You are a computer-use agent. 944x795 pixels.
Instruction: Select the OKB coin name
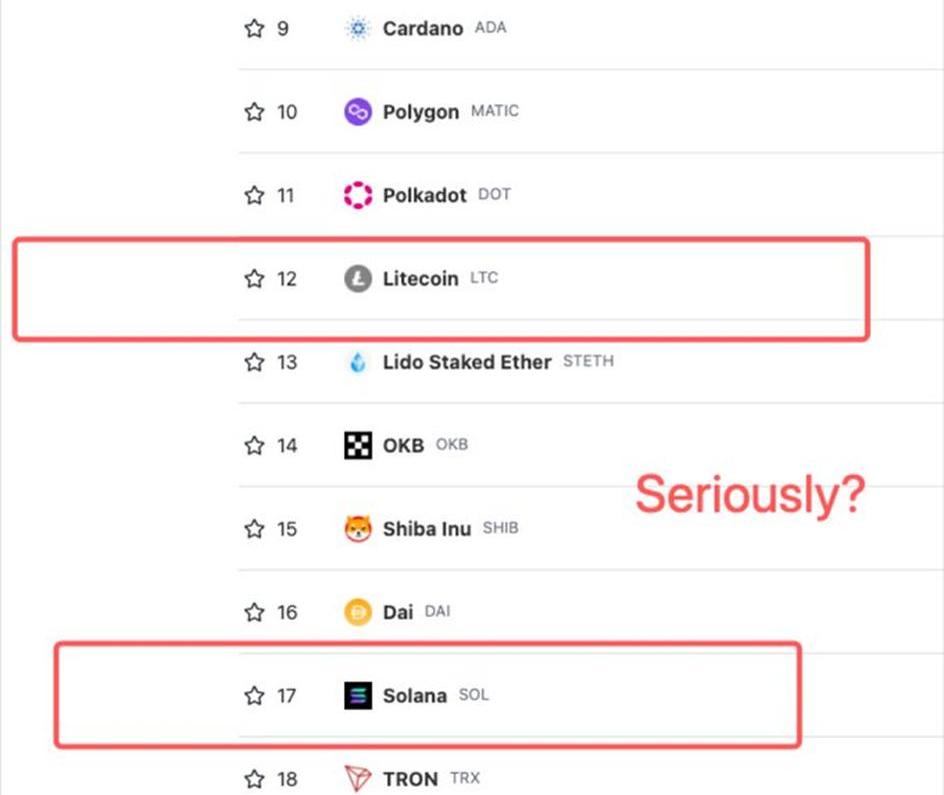tap(403, 445)
